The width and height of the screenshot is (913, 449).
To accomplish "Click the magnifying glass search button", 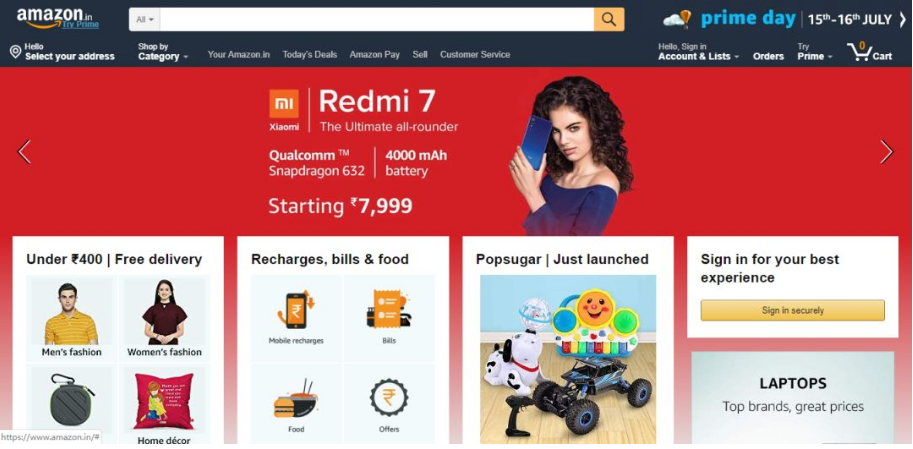I will tap(608, 19).
